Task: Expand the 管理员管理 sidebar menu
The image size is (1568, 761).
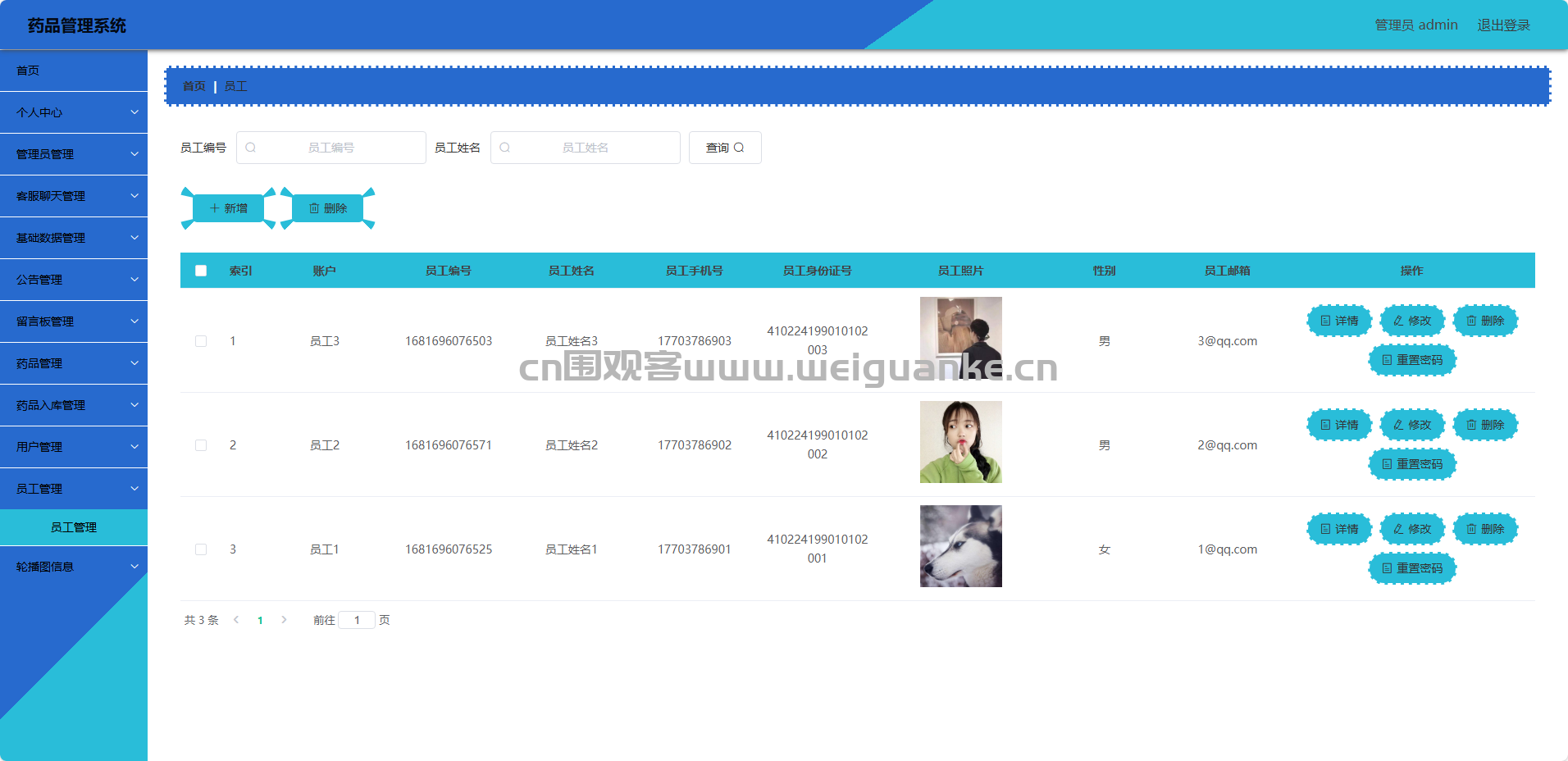Action: click(x=74, y=154)
